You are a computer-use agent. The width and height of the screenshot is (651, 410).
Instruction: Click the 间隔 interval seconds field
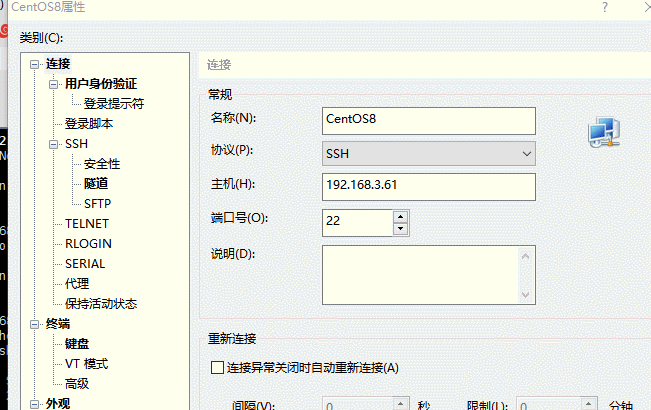[x=358, y=404]
